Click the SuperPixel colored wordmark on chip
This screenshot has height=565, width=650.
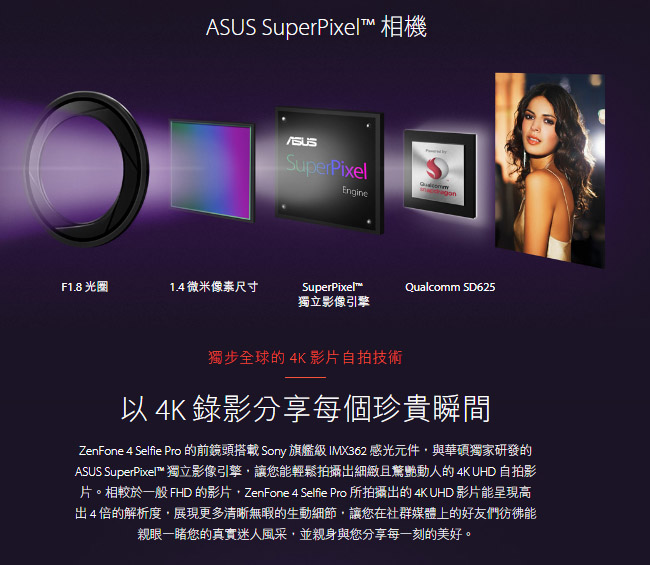point(327,167)
